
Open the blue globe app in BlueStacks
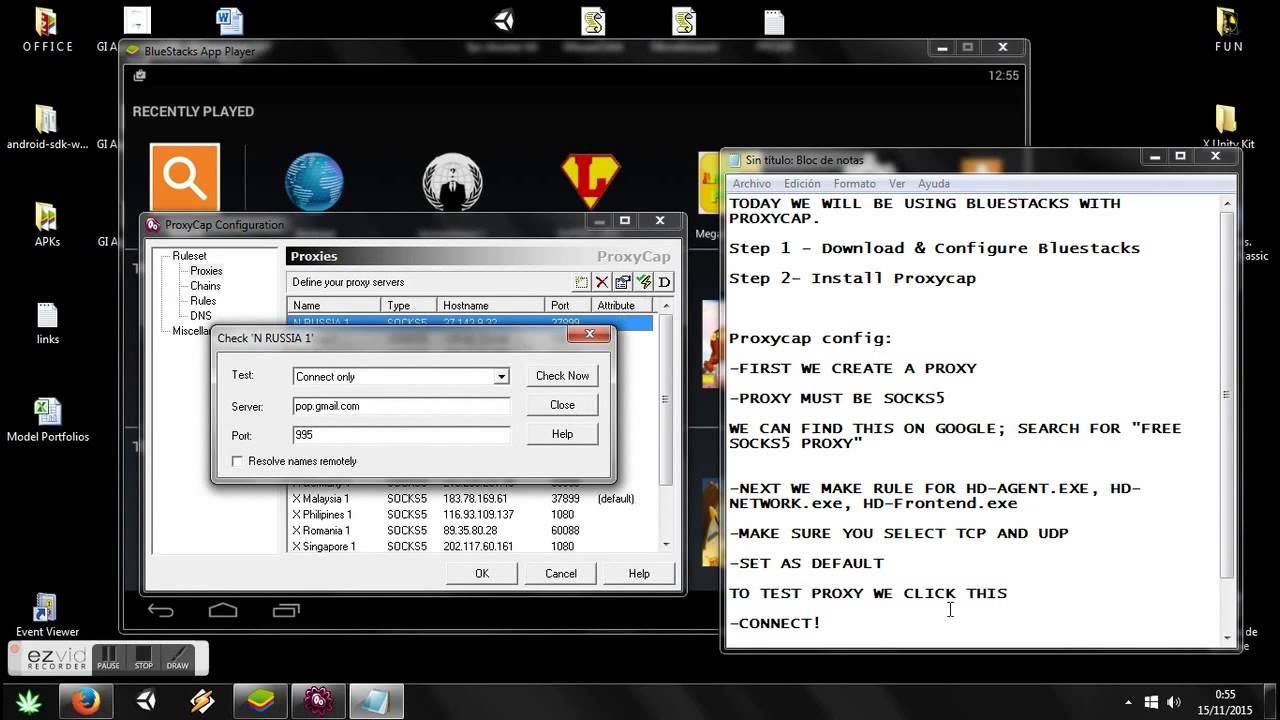(x=314, y=181)
